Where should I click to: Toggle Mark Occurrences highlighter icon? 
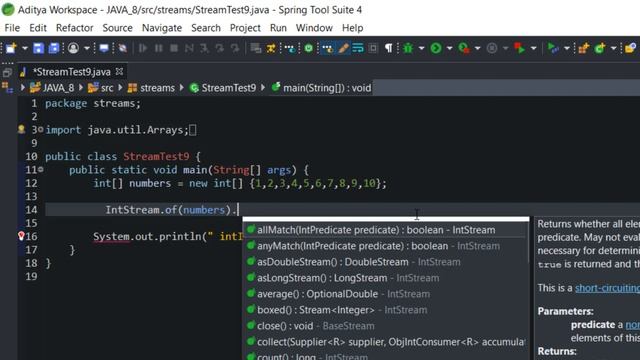coord(343,48)
